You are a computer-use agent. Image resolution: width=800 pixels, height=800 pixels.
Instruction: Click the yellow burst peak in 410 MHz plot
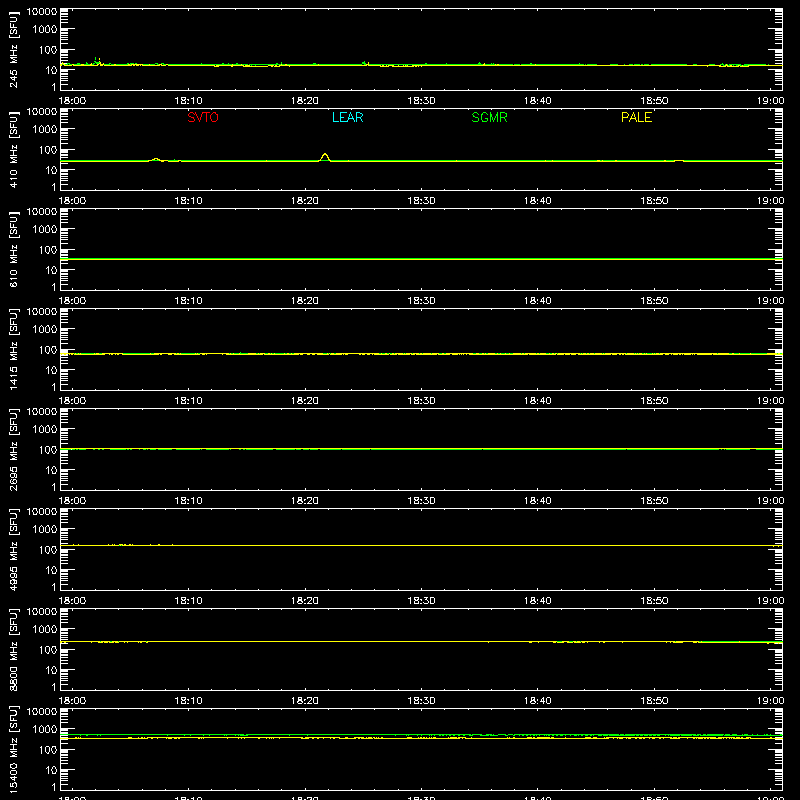[x=324, y=155]
